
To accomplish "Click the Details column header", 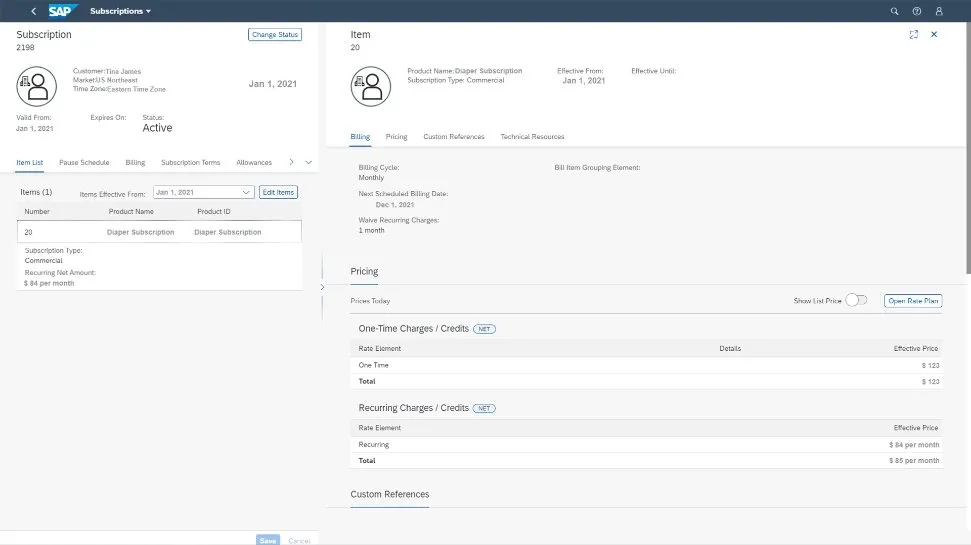I will [730, 349].
